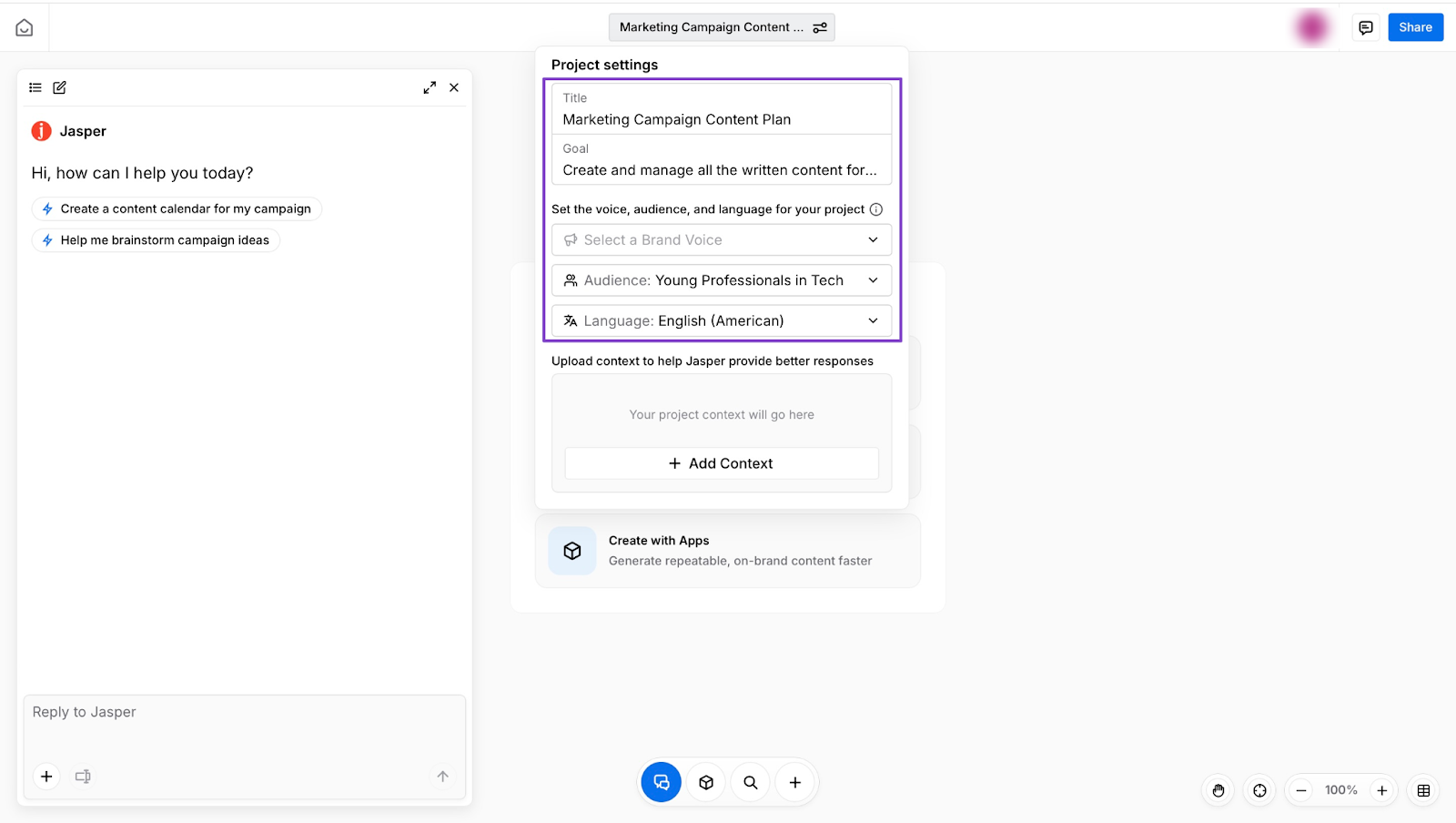Viewport: 1456px width, 823px height.
Task: Click the 100% zoom level
Action: tap(1341, 790)
